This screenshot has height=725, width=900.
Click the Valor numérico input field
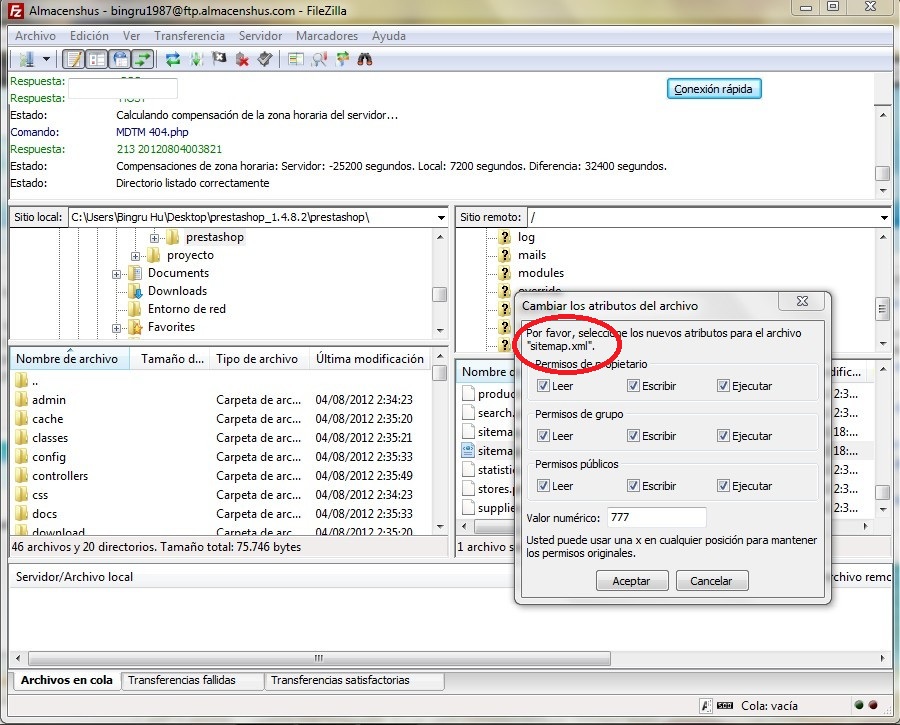coord(656,518)
